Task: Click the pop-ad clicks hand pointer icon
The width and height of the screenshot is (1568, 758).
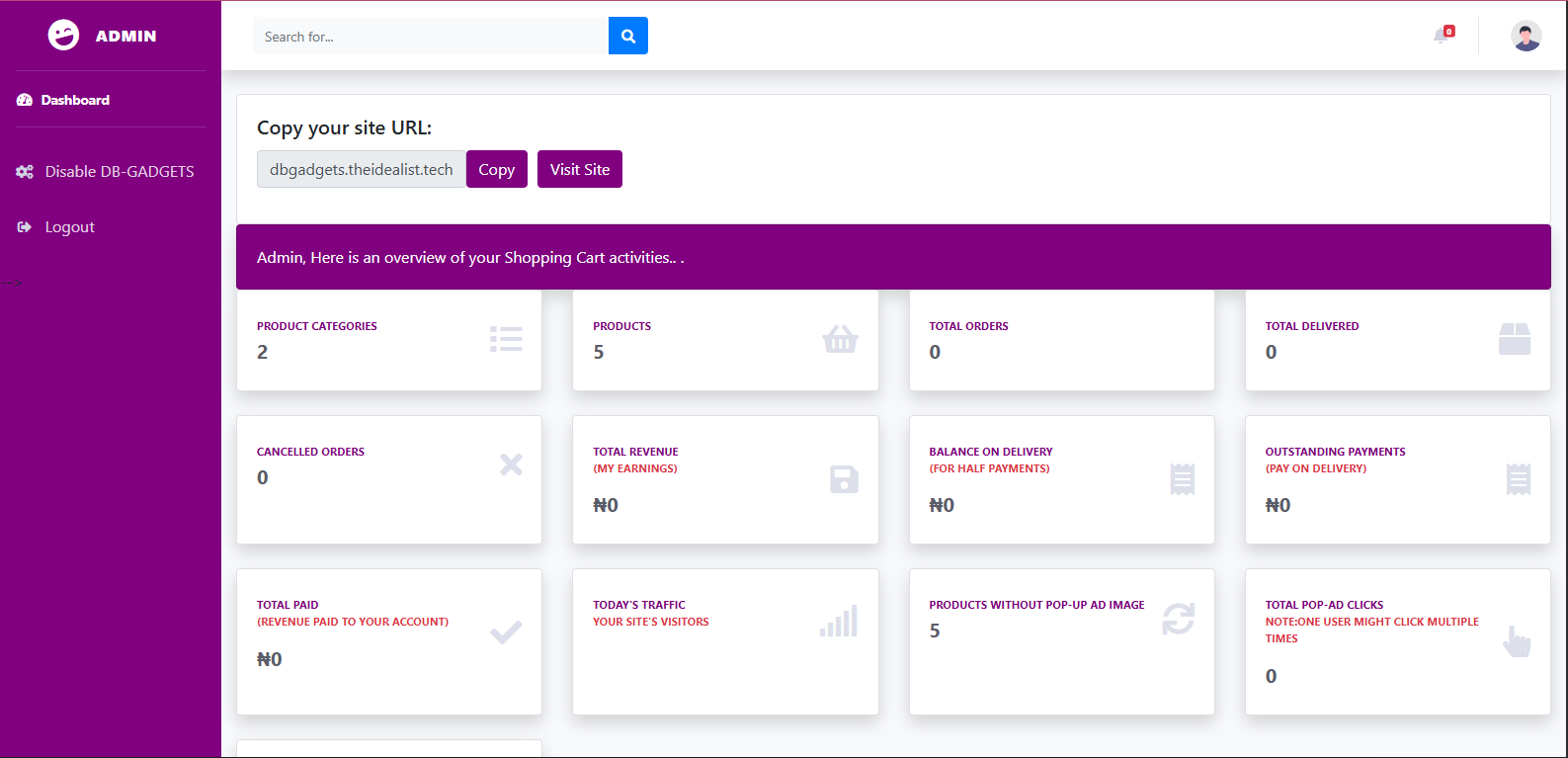Action: pyautogui.click(x=1516, y=641)
